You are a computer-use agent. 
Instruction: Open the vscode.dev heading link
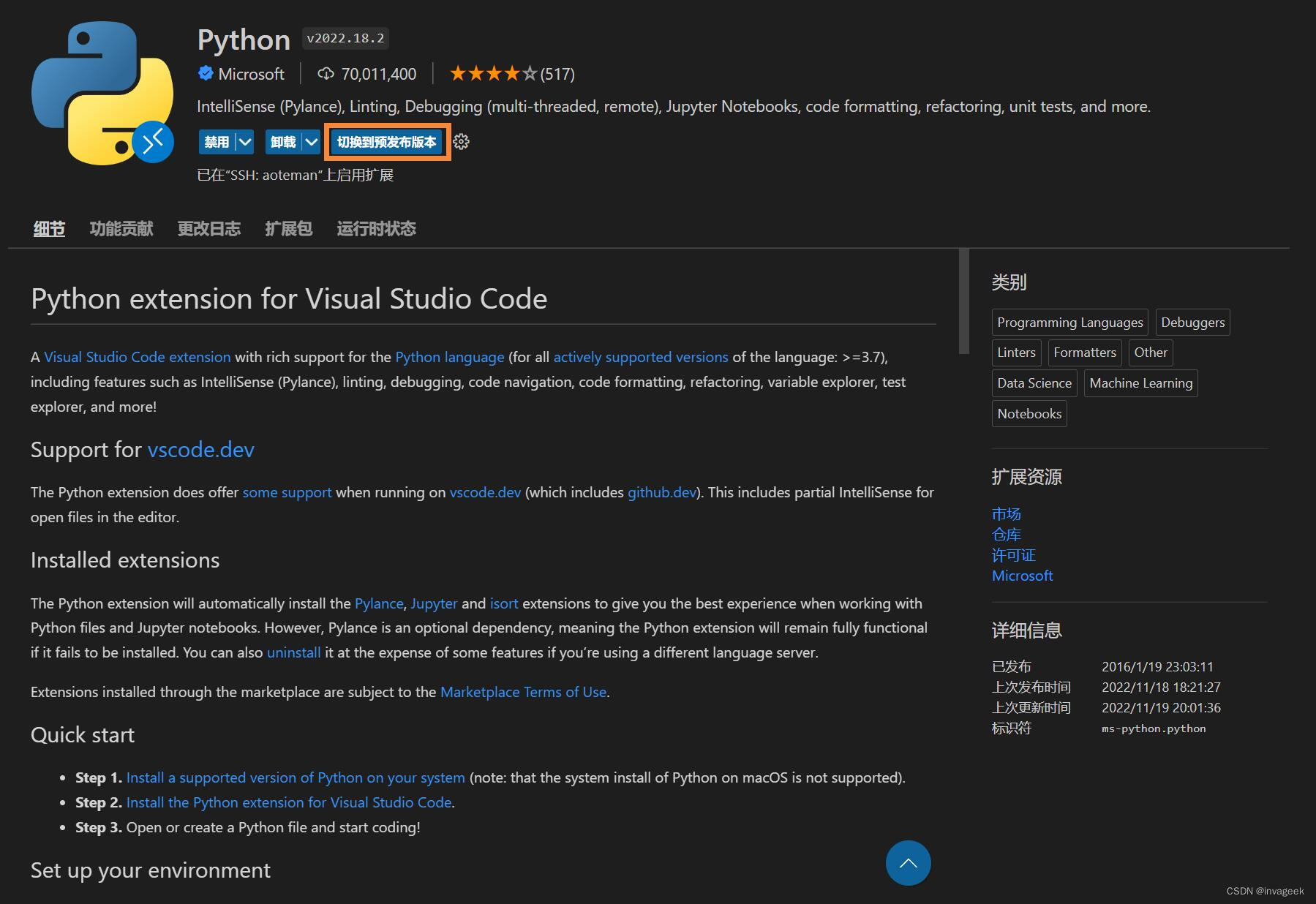pyautogui.click(x=201, y=449)
